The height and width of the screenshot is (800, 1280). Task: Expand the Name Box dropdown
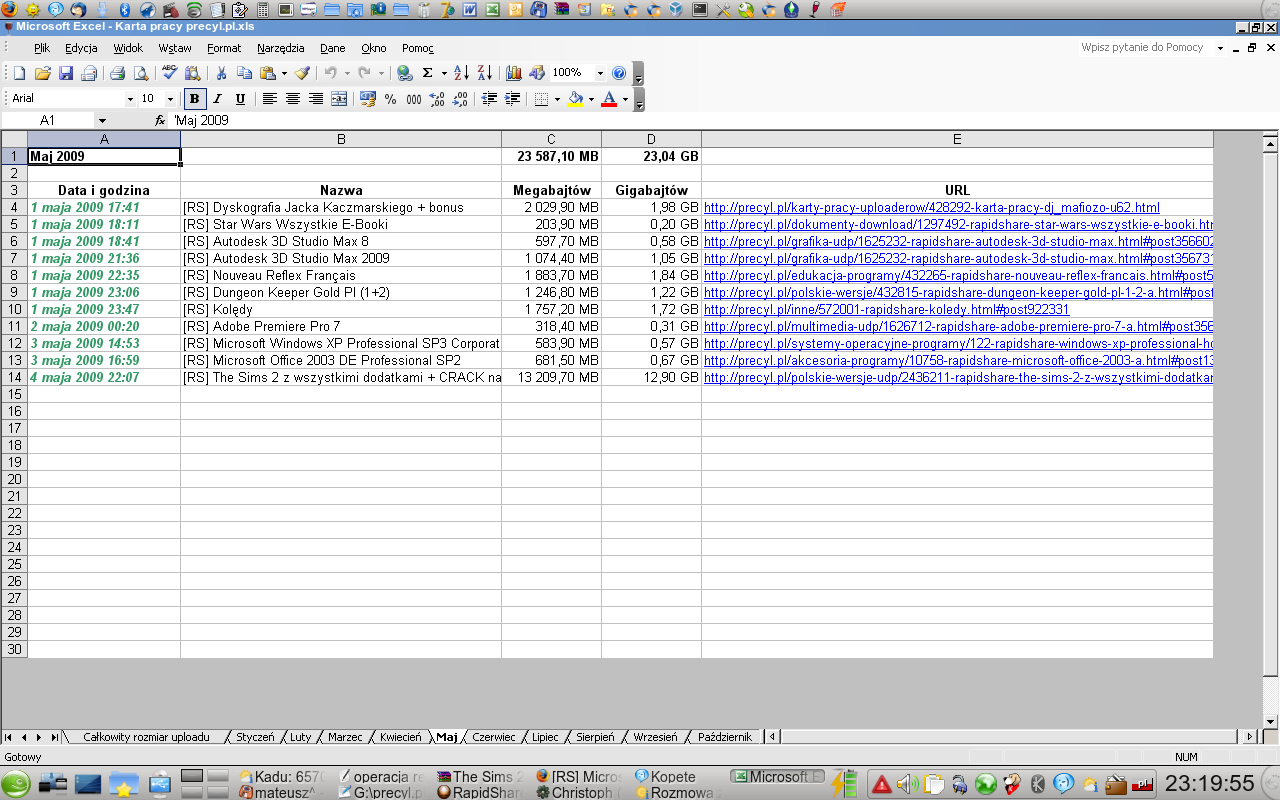[x=102, y=121]
